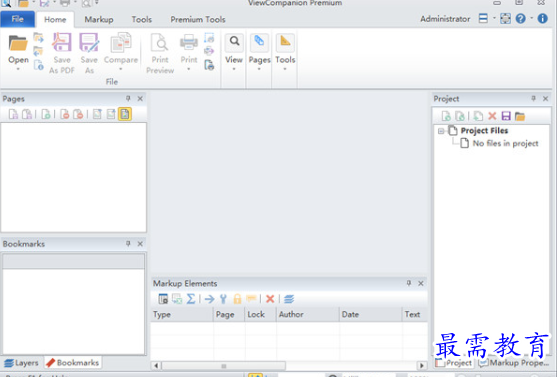Click the batch print icon with arrow
Screen dimensions: 557x377
click(209, 51)
